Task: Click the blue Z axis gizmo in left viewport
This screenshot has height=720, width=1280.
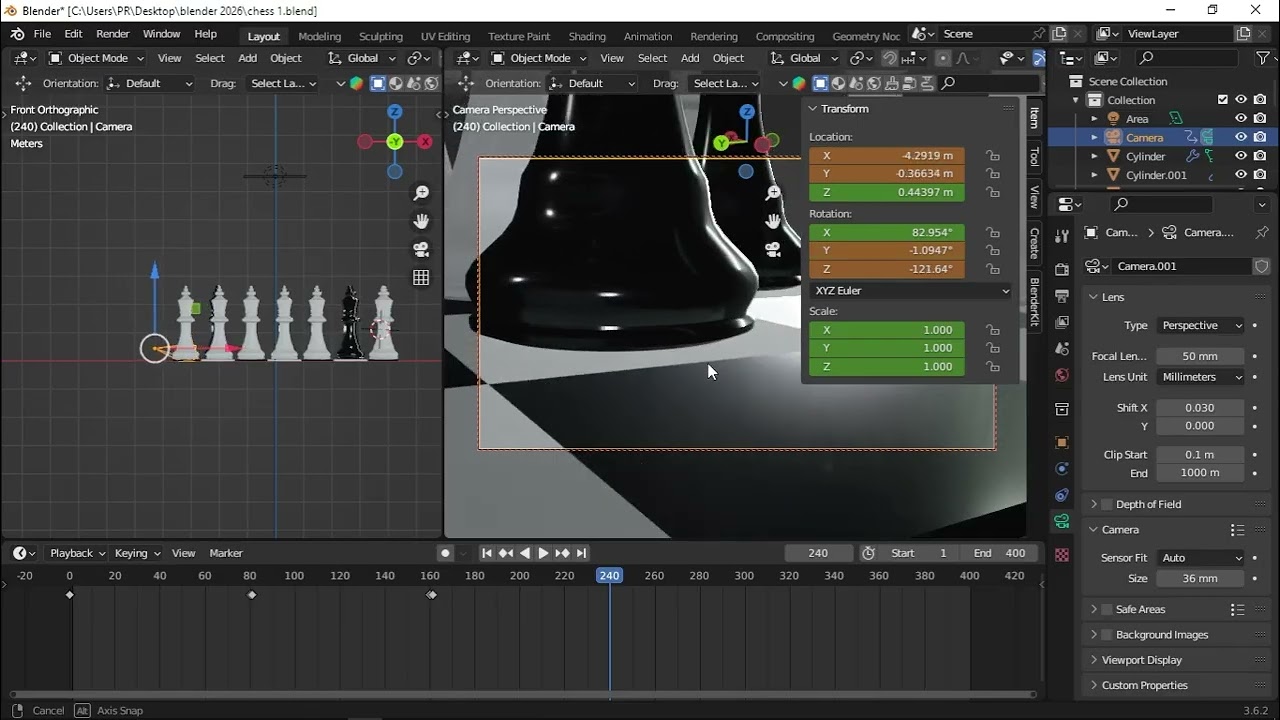Action: (395, 112)
